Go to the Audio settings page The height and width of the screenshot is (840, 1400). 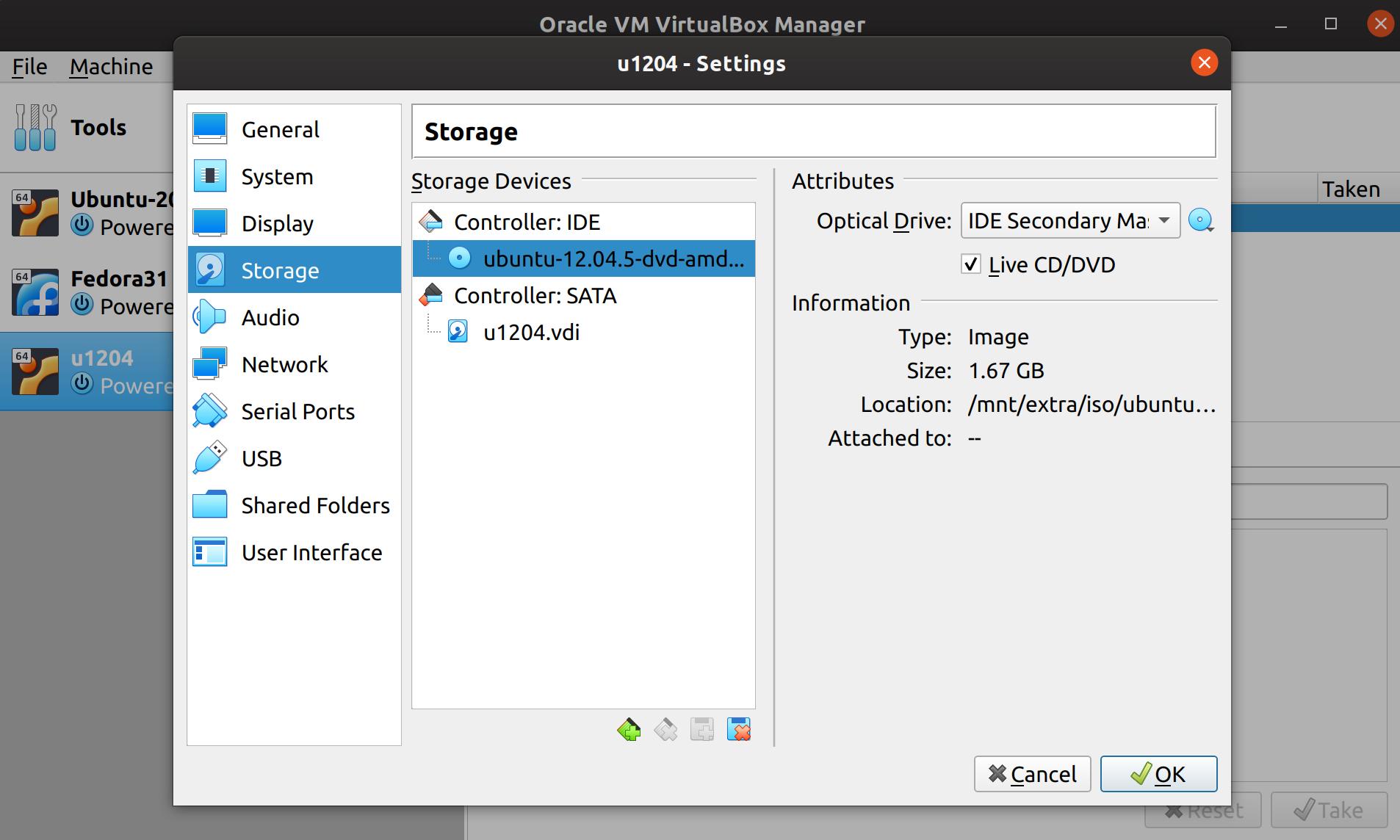pyautogui.click(x=294, y=317)
